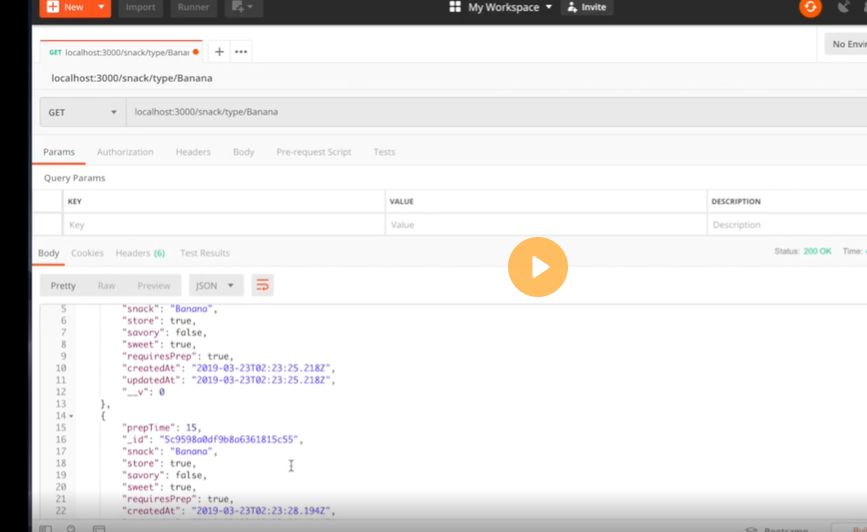Open the tab options ellipsis menu
The height and width of the screenshot is (532, 867).
click(241, 52)
